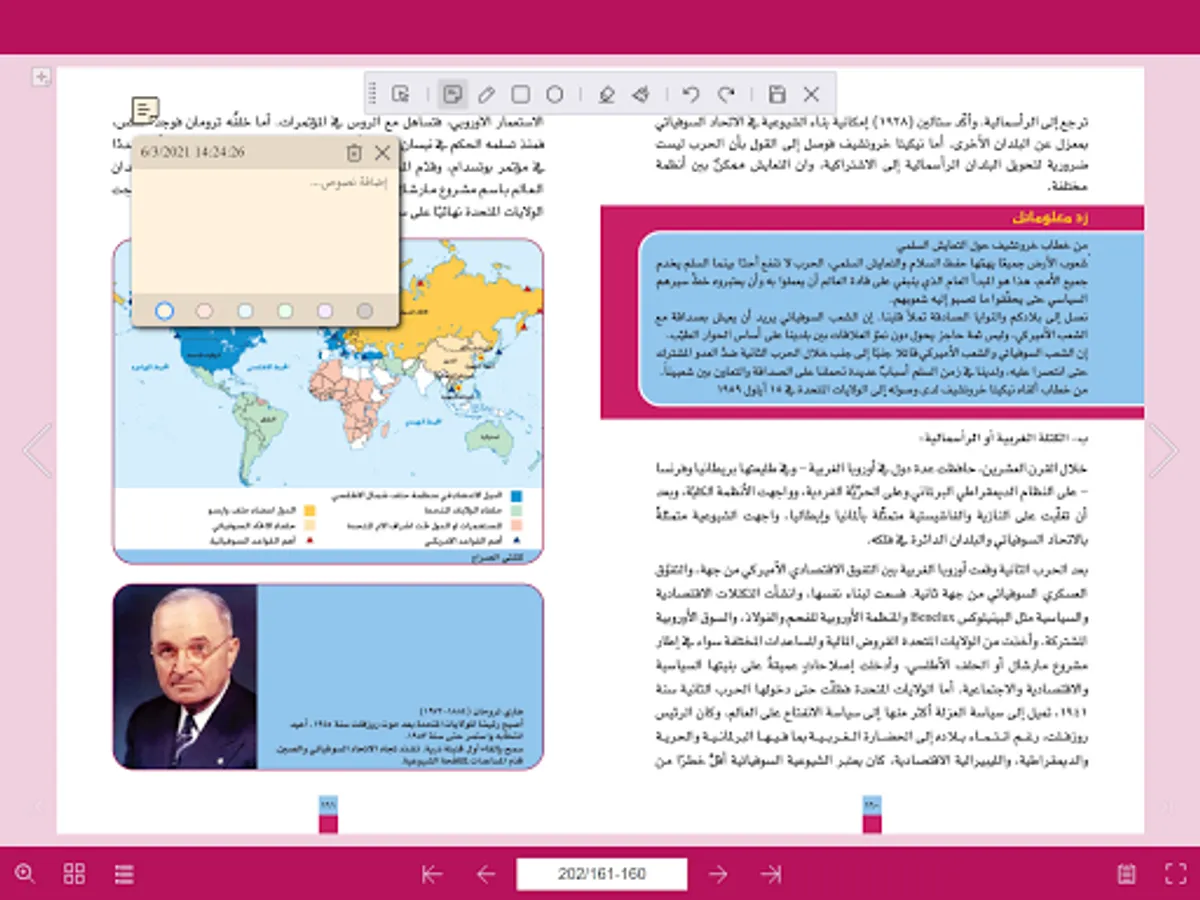Choose the light green note color swatch
Image resolution: width=1200 pixels, height=900 pixels.
pyautogui.click(x=285, y=311)
